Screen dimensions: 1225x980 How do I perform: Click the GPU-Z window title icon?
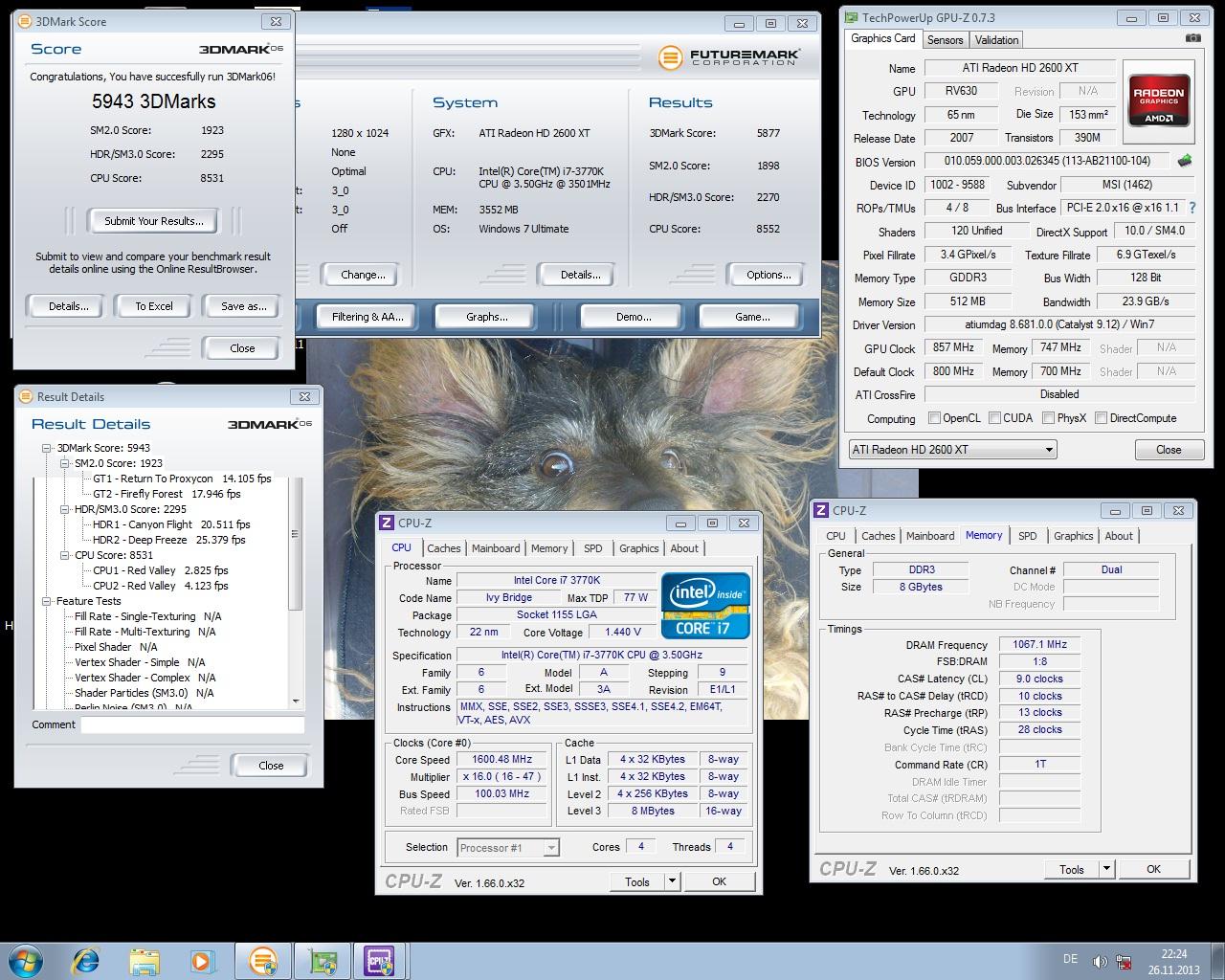click(x=851, y=17)
